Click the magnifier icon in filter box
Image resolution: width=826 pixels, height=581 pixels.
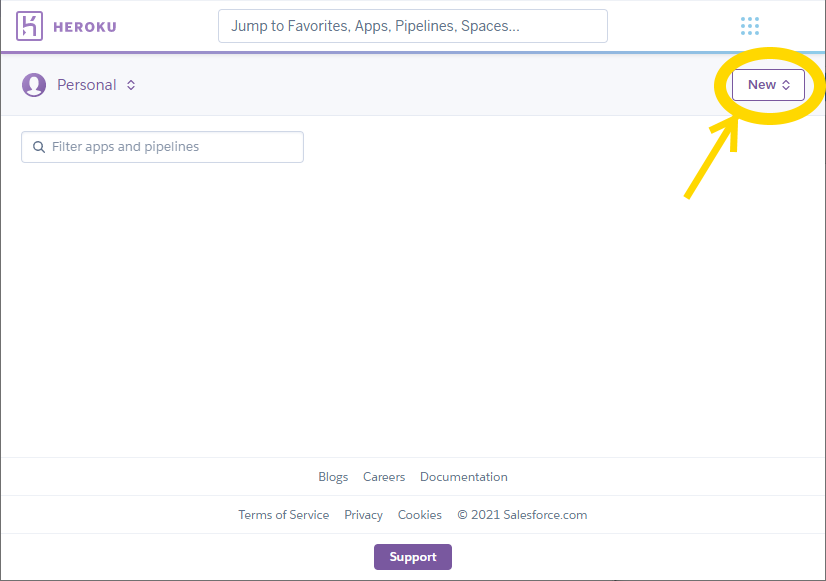(x=39, y=147)
